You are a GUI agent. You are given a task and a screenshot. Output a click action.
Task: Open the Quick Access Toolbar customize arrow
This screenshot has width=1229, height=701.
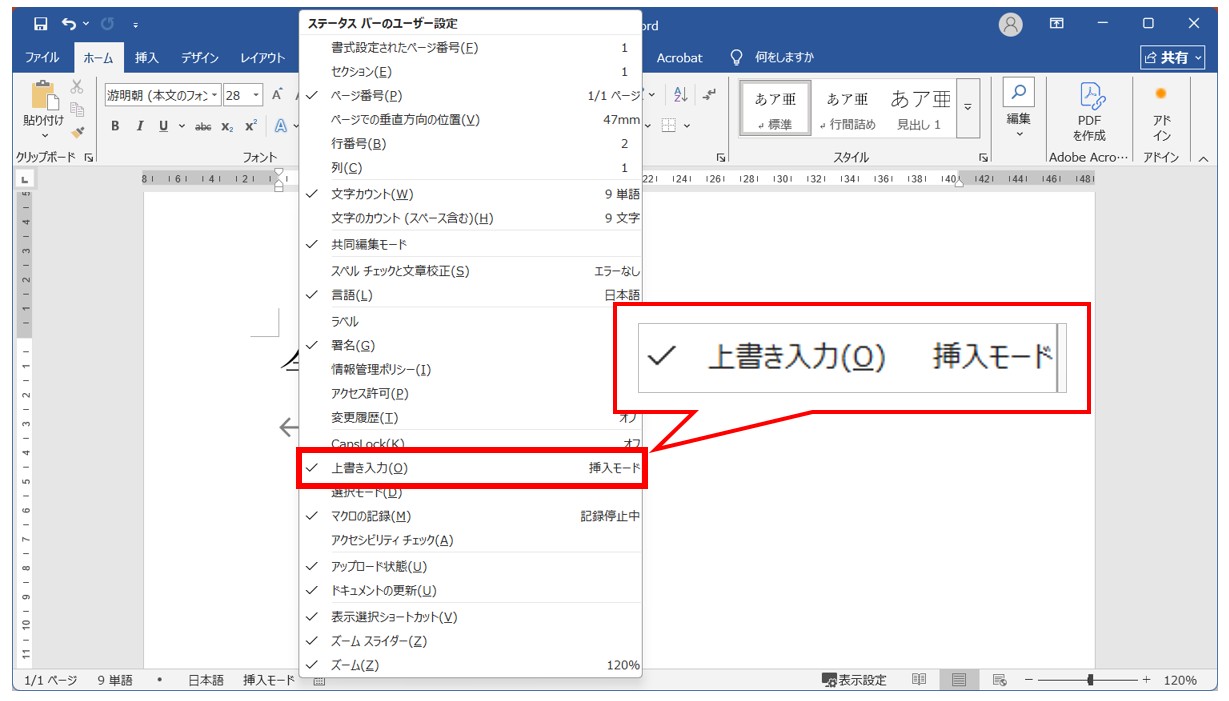(135, 24)
